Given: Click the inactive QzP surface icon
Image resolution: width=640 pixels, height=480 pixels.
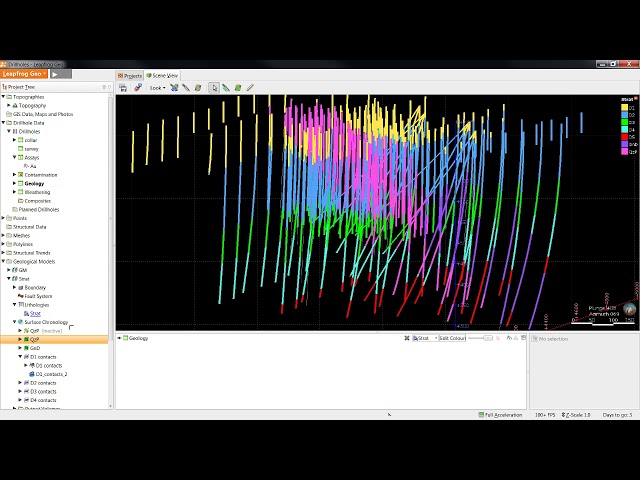Looking at the screenshot, I should point(26,331).
